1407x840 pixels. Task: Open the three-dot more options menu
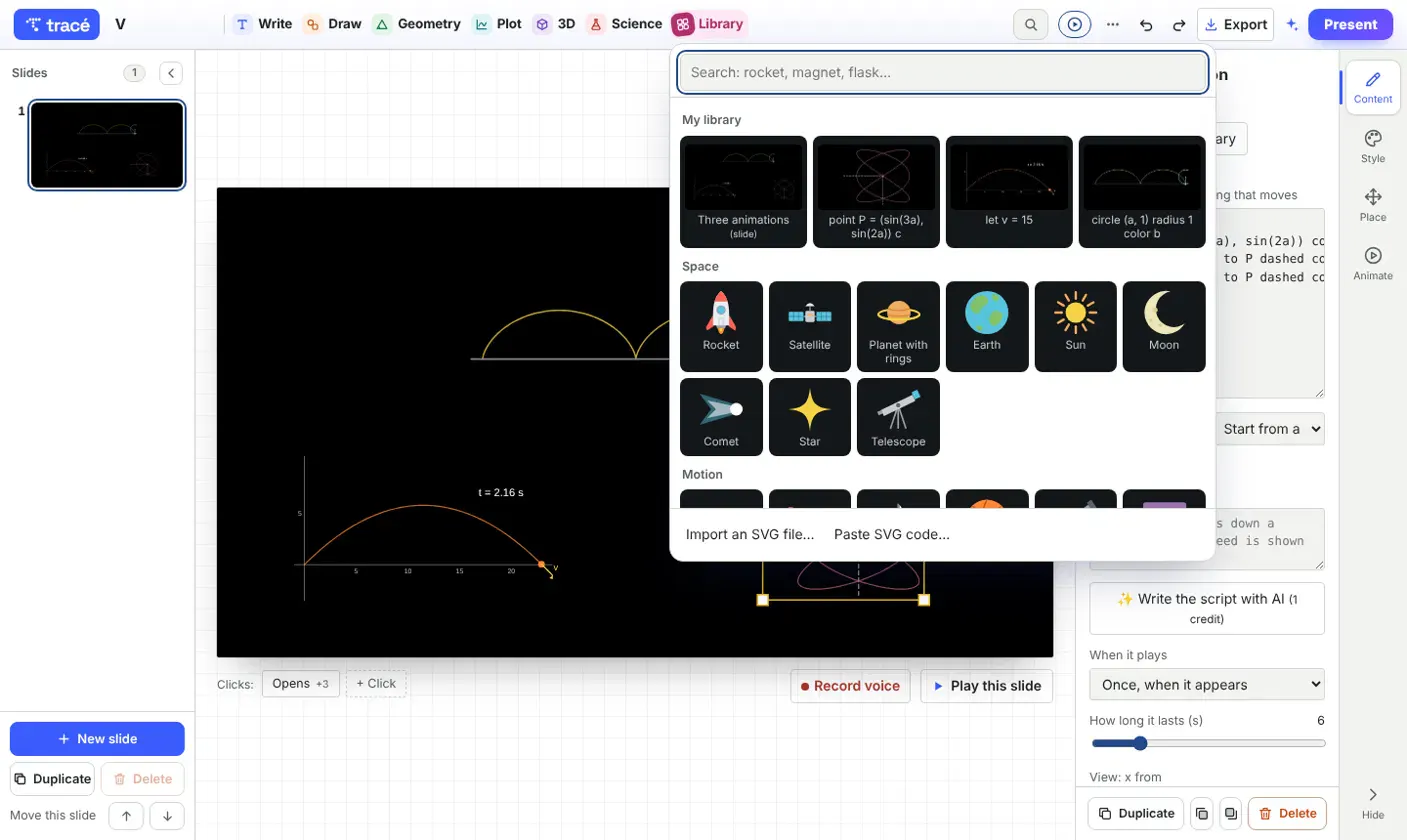pos(1113,25)
